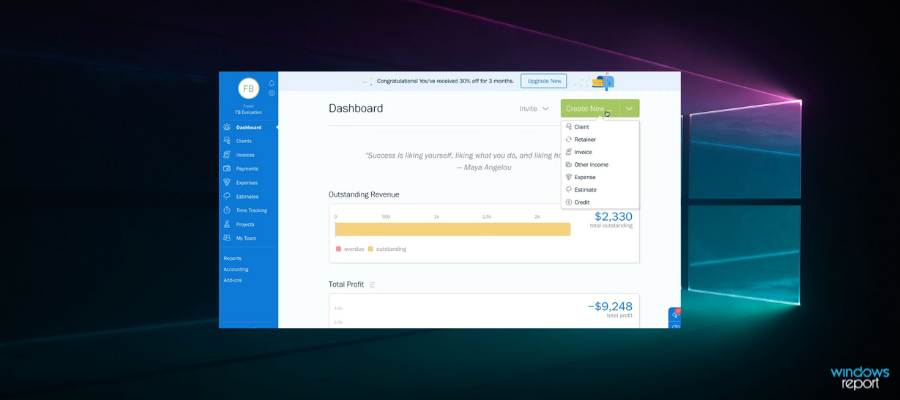Click the 30% off congratulations banner text
Image resolution: width=900 pixels, height=400 pixels.
tap(445, 81)
